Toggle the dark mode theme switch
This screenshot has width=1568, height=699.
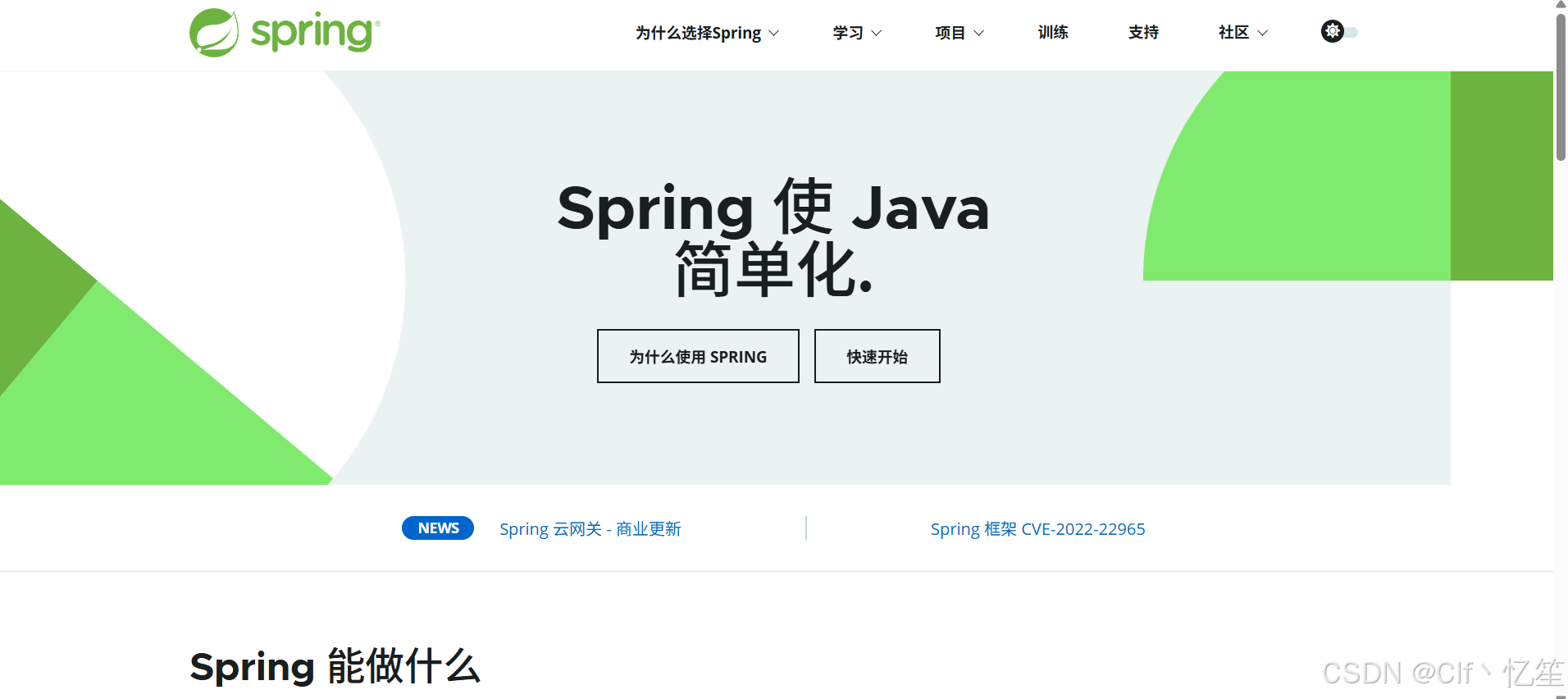(1339, 32)
